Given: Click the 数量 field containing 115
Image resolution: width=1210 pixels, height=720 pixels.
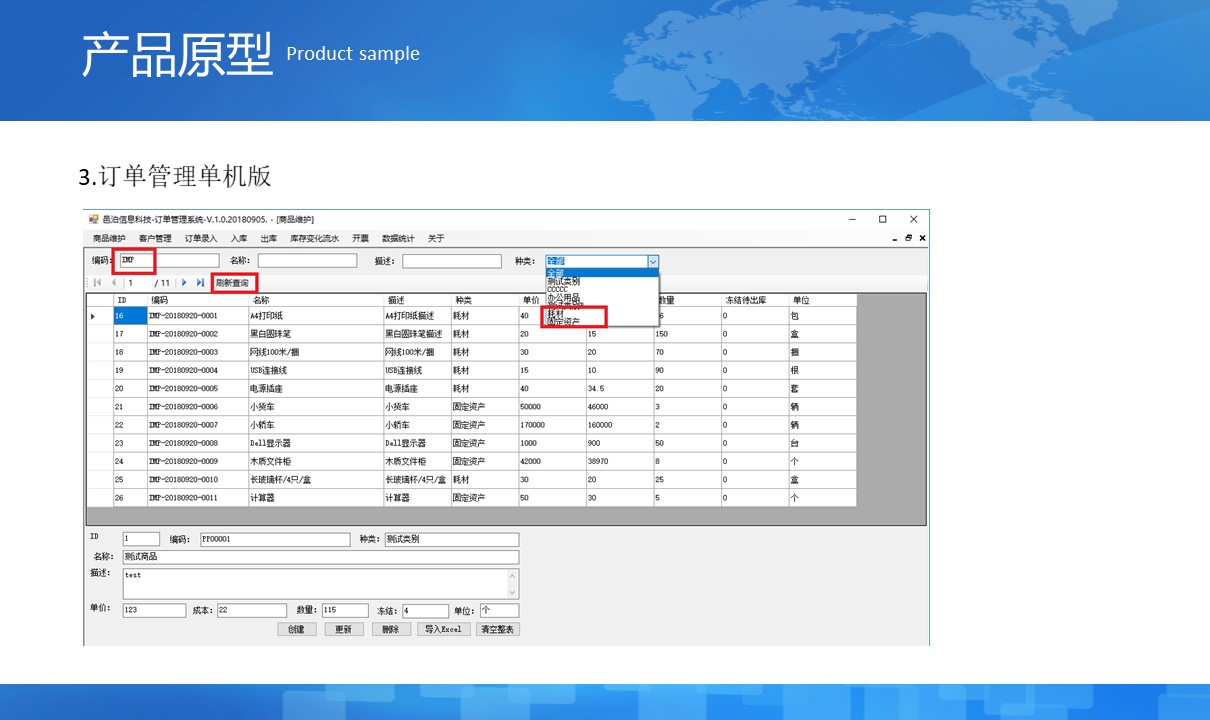Looking at the screenshot, I should (x=345, y=610).
